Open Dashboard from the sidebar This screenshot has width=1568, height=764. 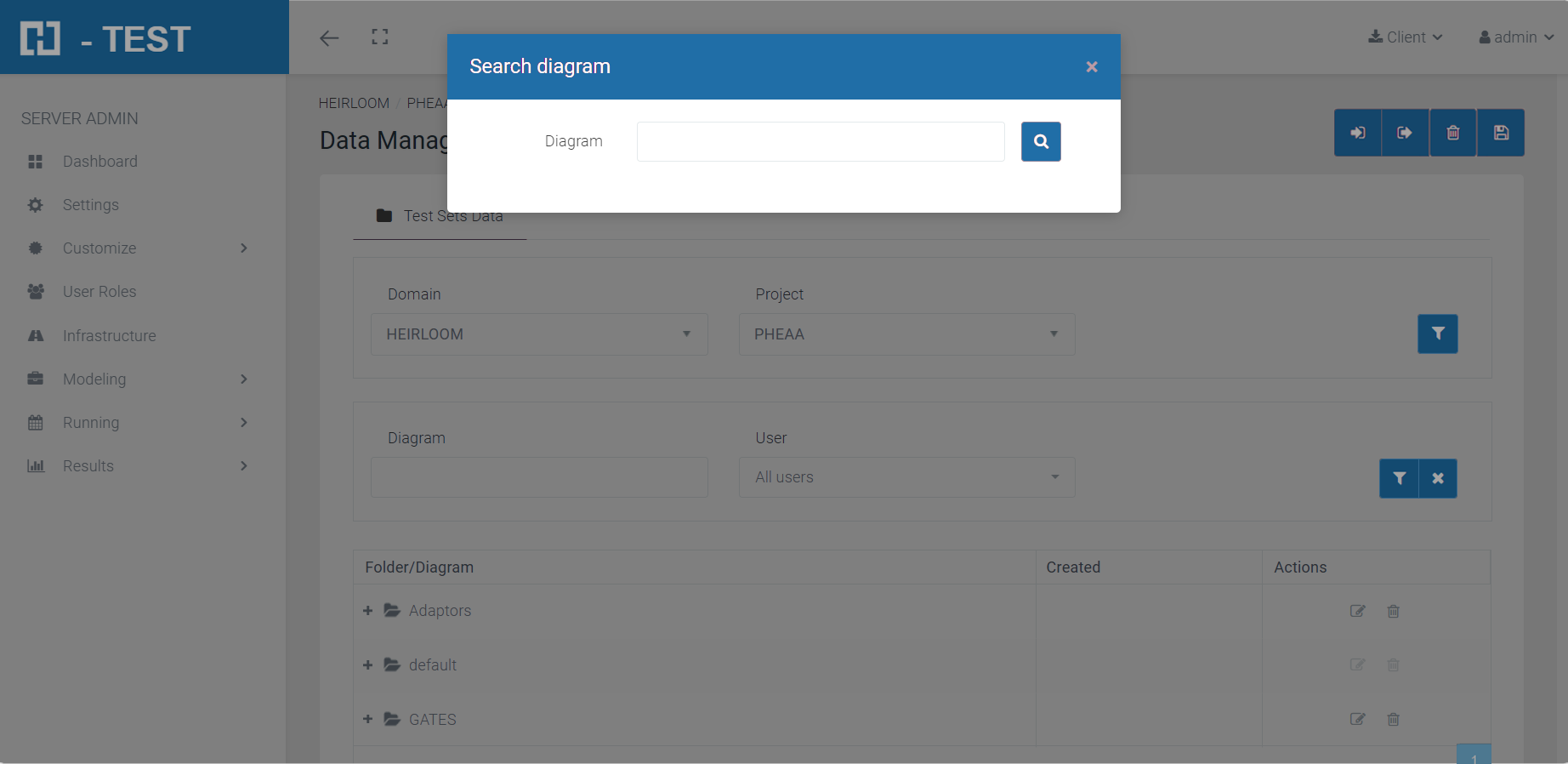pos(99,162)
